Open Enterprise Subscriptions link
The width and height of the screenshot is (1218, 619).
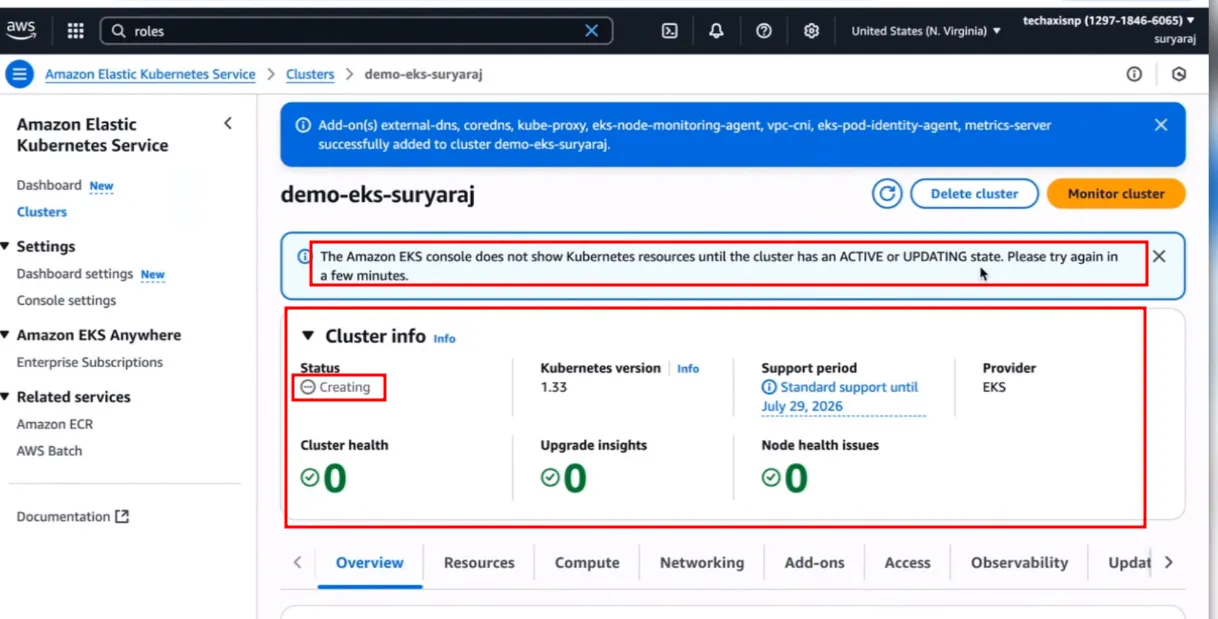(x=90, y=363)
